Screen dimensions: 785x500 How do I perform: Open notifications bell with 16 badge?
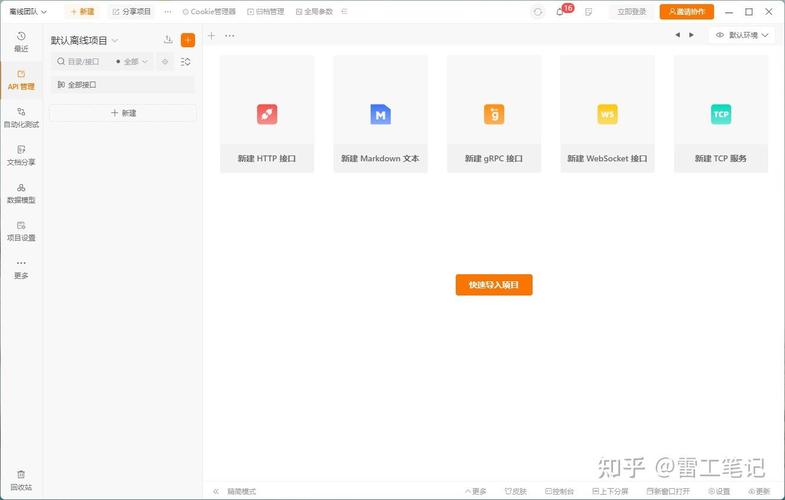[x=561, y=12]
